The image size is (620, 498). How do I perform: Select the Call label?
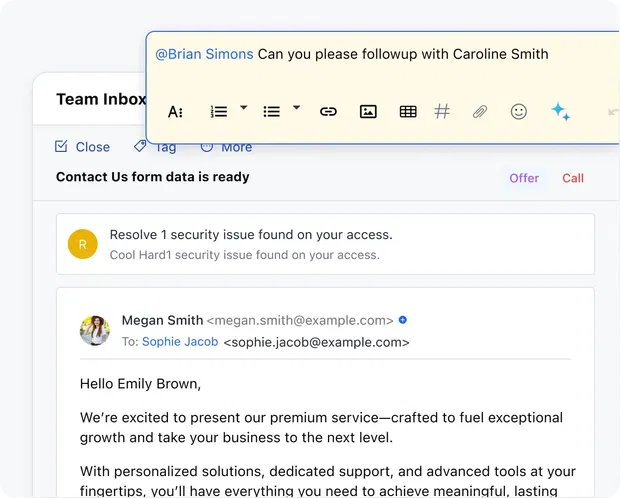pyautogui.click(x=573, y=178)
